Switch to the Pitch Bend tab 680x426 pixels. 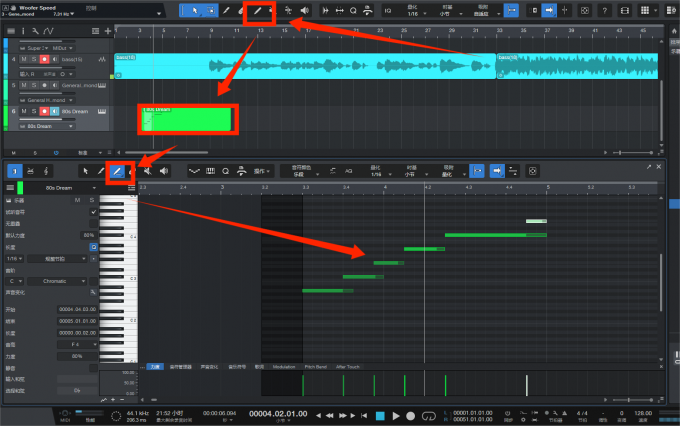(x=314, y=367)
